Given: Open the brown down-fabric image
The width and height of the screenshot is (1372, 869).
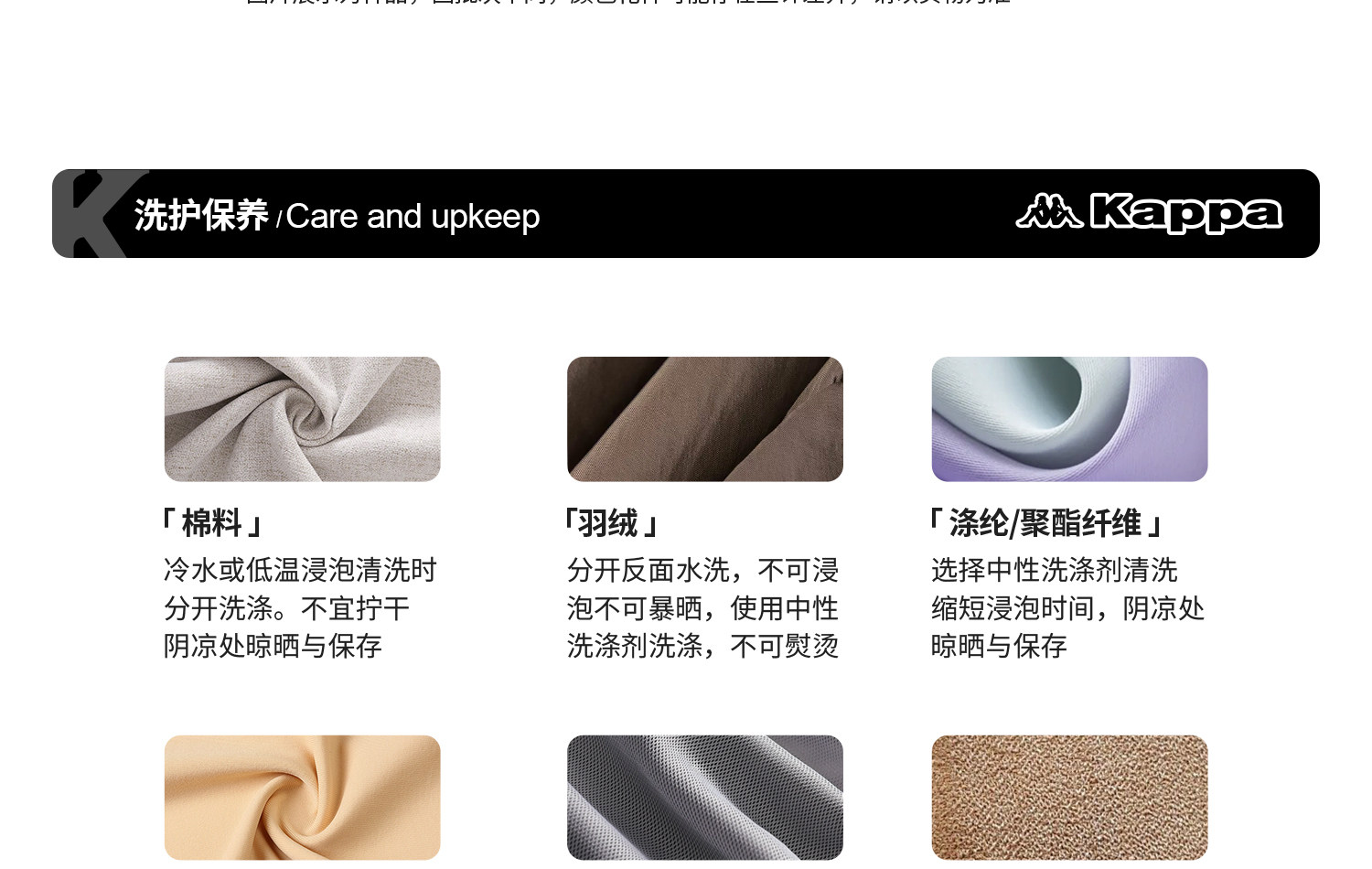Looking at the screenshot, I should click(x=705, y=419).
